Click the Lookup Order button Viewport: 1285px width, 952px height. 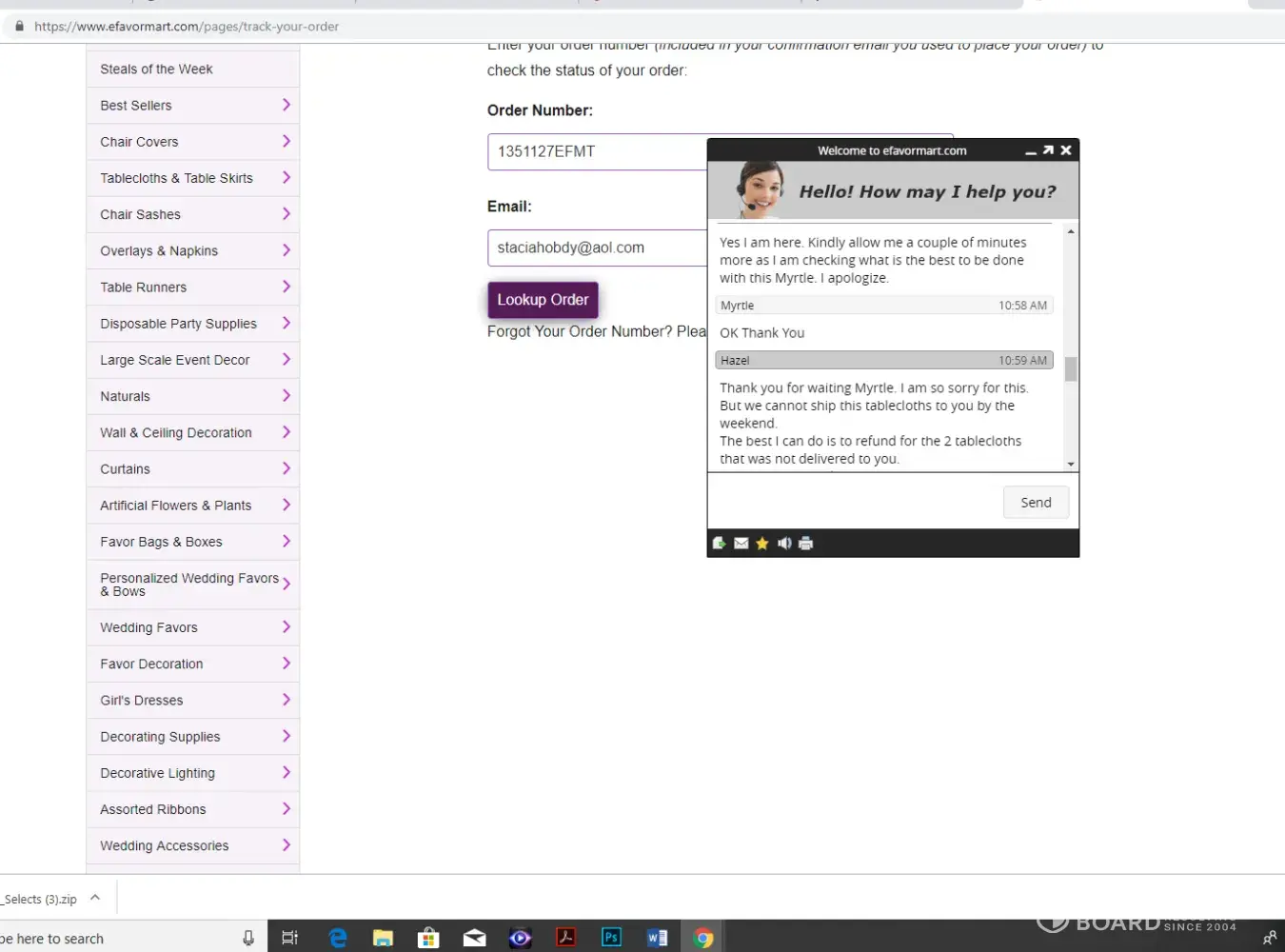click(x=543, y=300)
